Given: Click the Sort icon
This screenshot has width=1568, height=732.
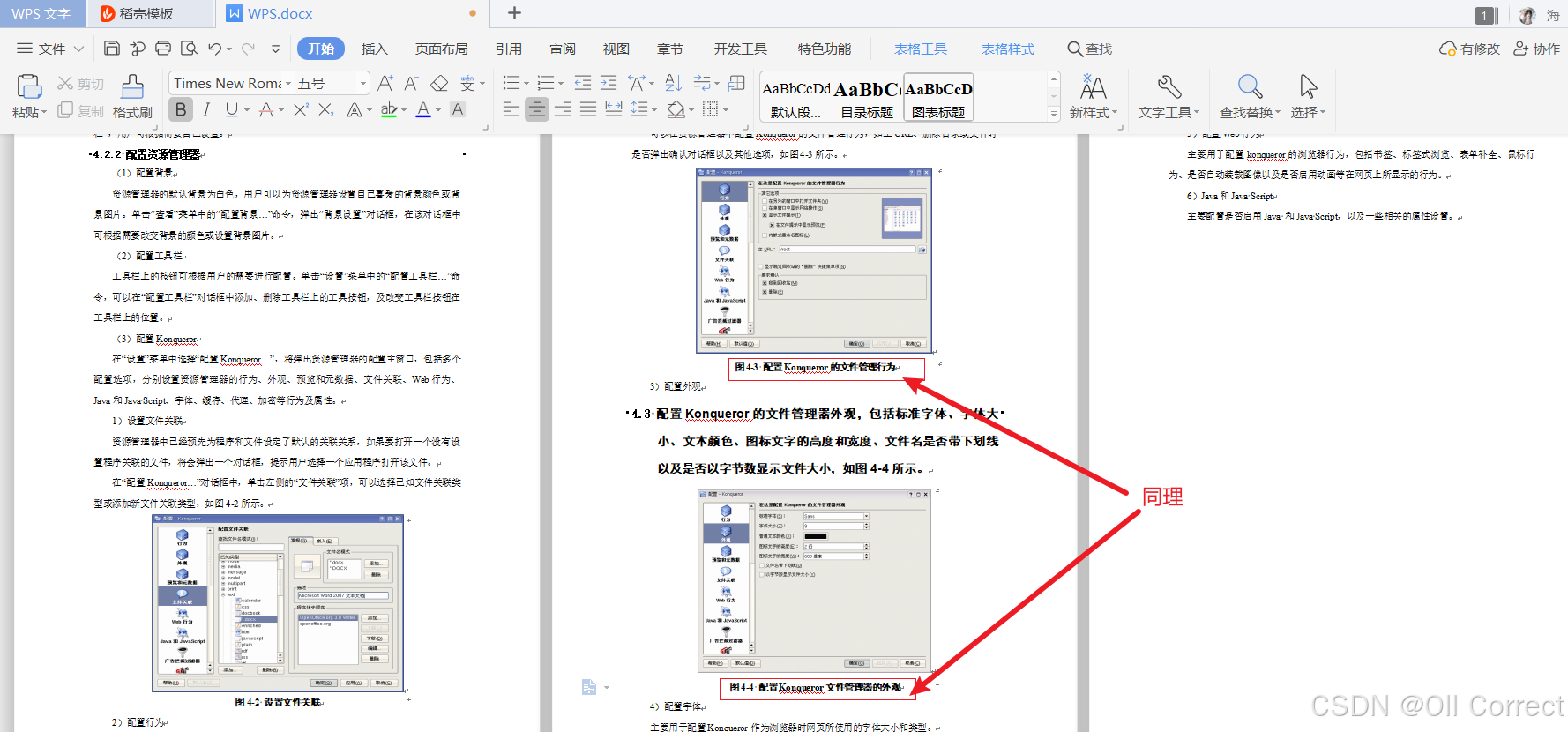Looking at the screenshot, I should point(674,83).
